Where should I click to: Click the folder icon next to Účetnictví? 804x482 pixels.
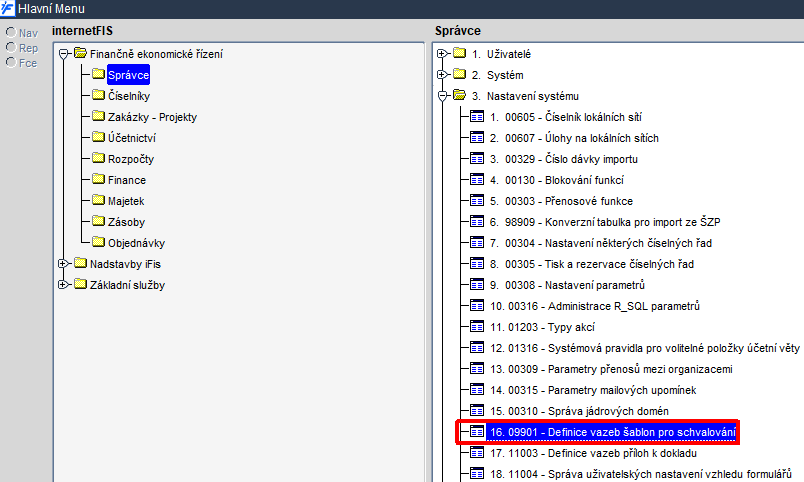pyautogui.click(x=98, y=137)
